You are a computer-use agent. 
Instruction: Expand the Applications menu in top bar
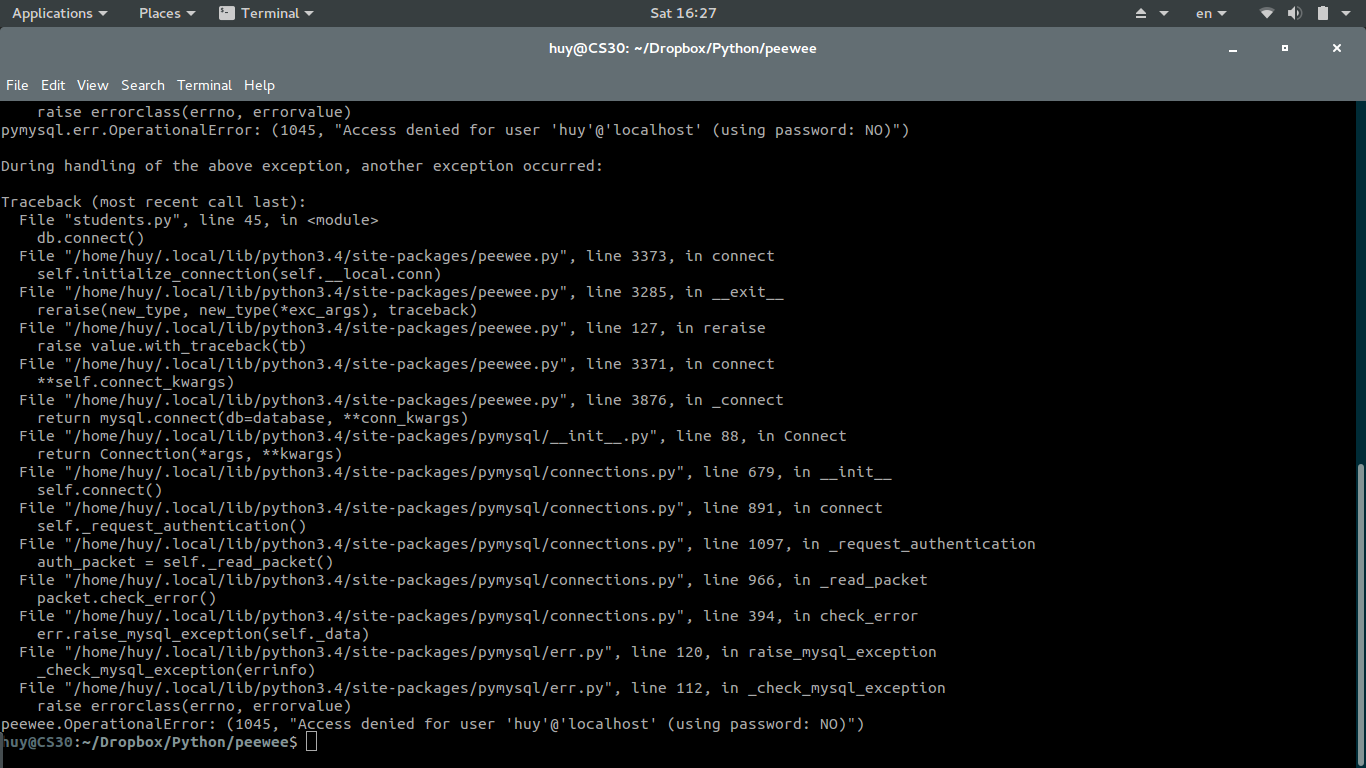point(59,13)
